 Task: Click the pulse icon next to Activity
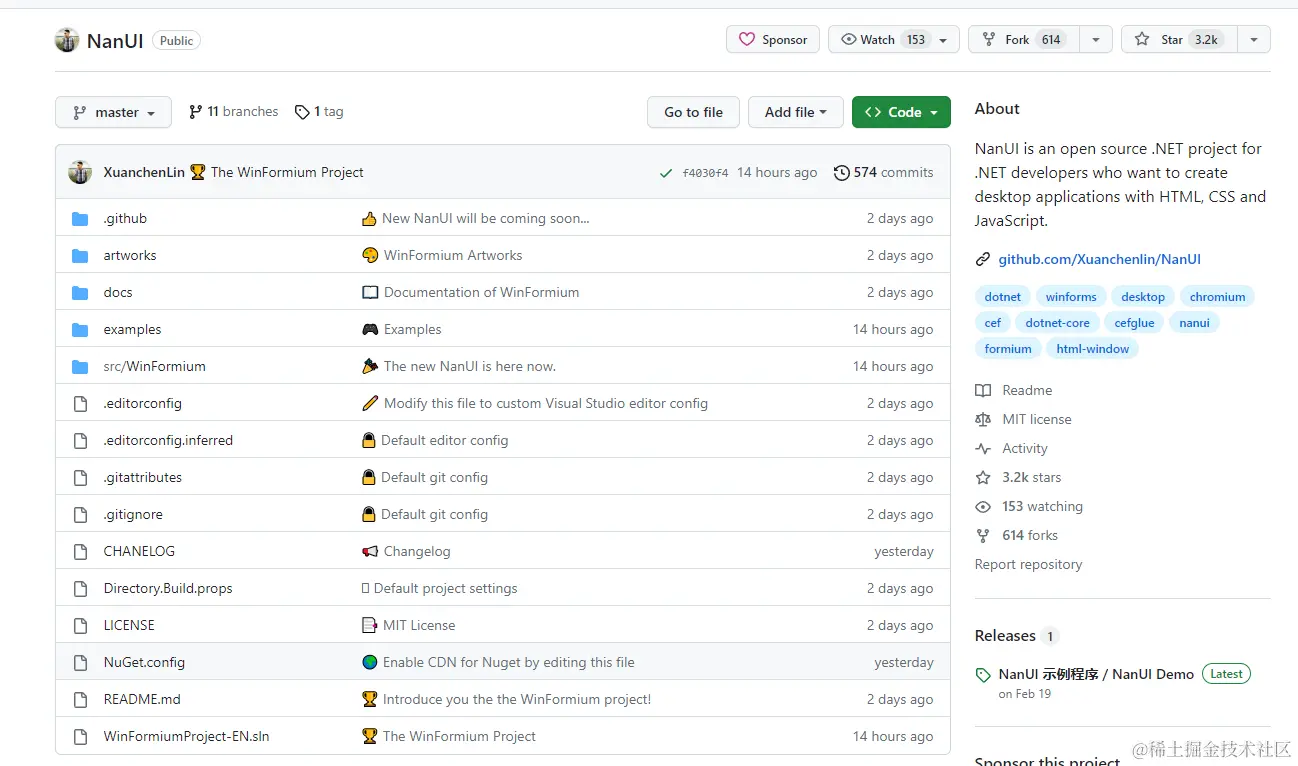pos(983,448)
